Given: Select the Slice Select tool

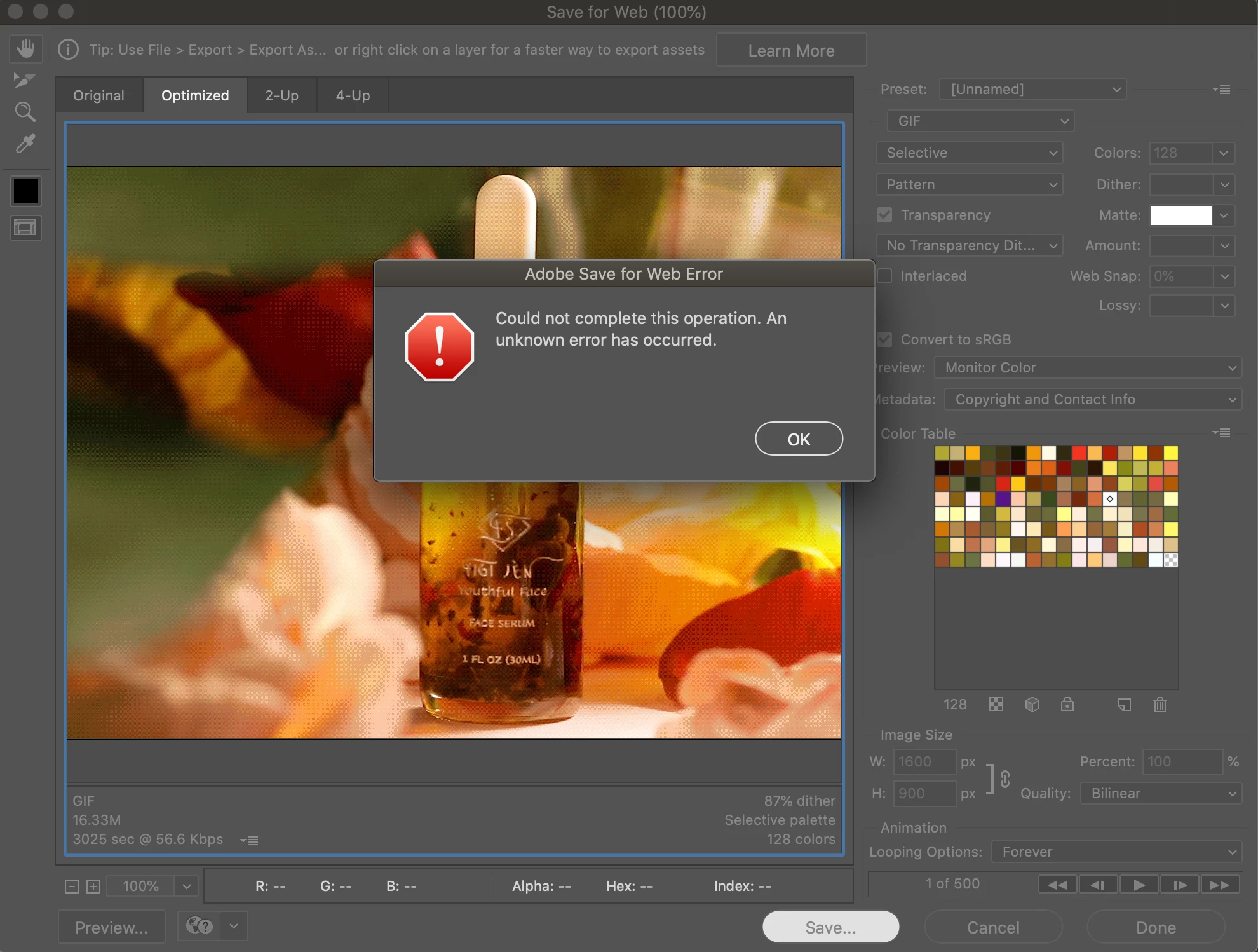Looking at the screenshot, I should coord(24,80).
